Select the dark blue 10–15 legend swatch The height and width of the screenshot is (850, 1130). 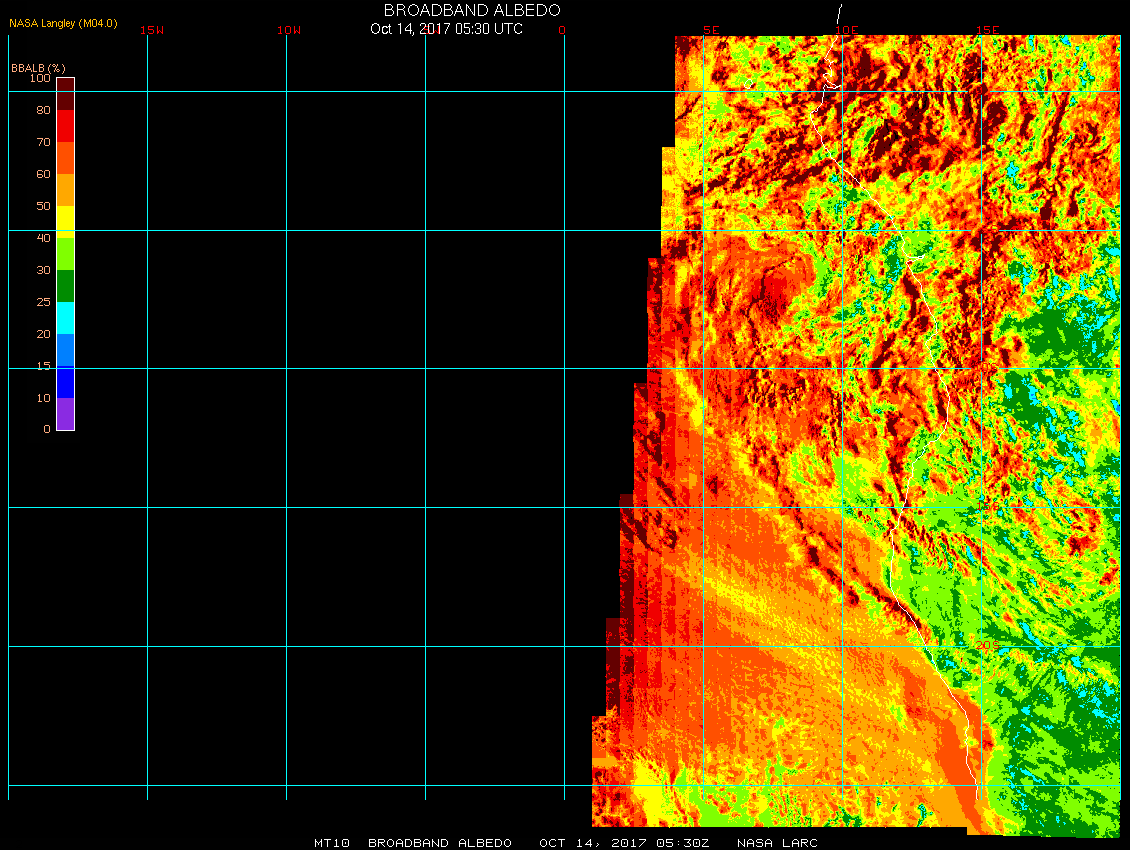coord(65,382)
